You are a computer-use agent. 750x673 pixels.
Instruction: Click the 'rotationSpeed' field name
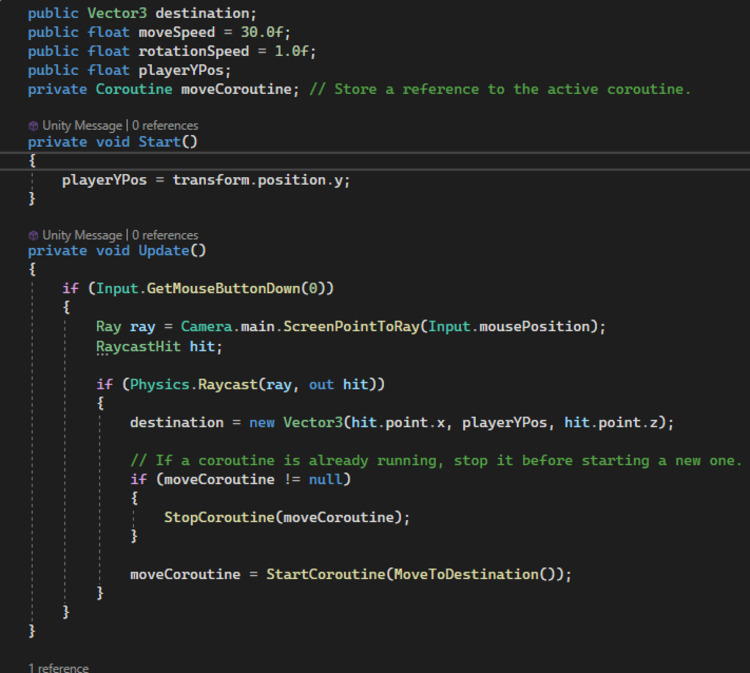tap(194, 51)
